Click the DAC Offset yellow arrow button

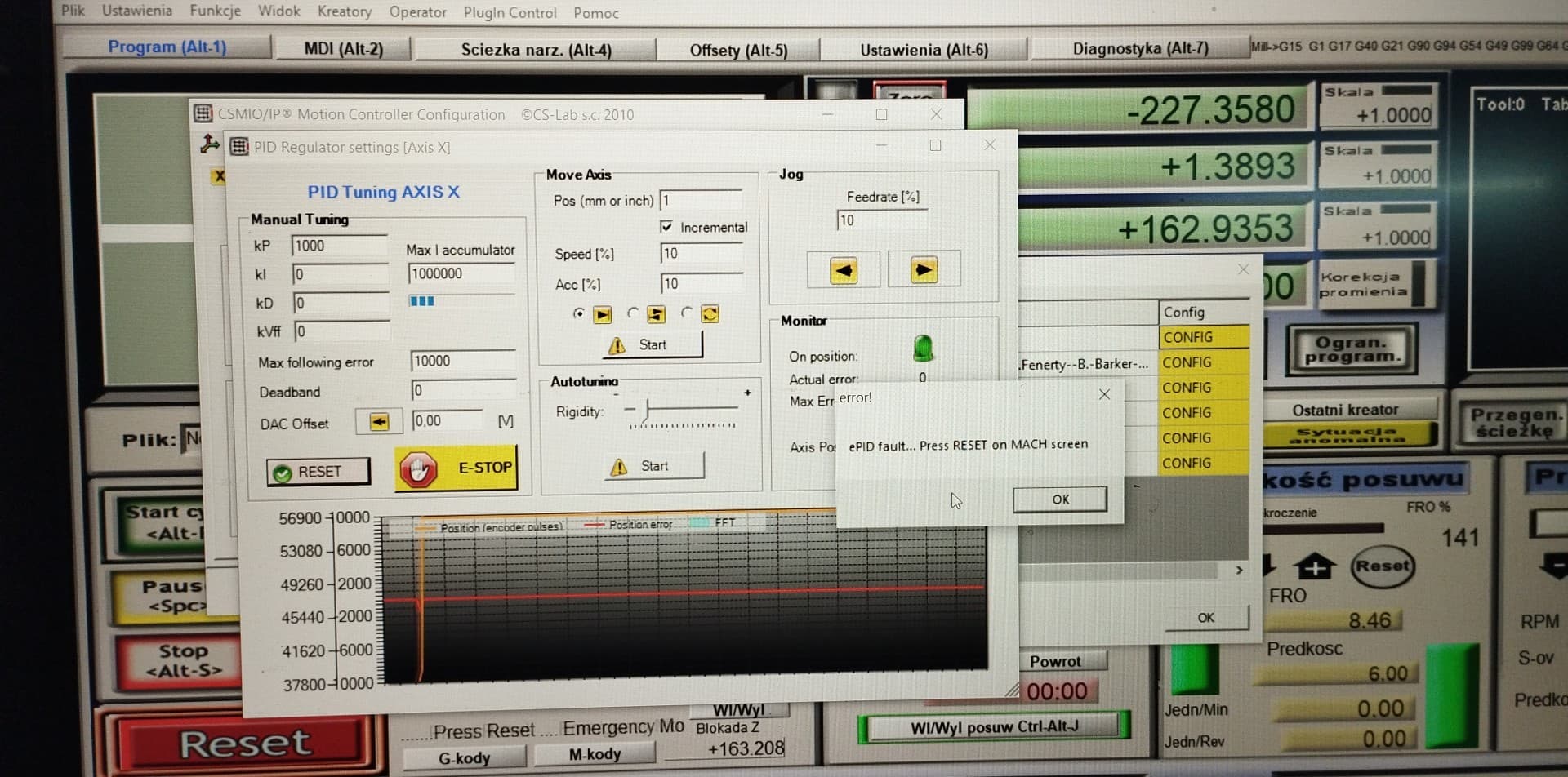tap(379, 421)
